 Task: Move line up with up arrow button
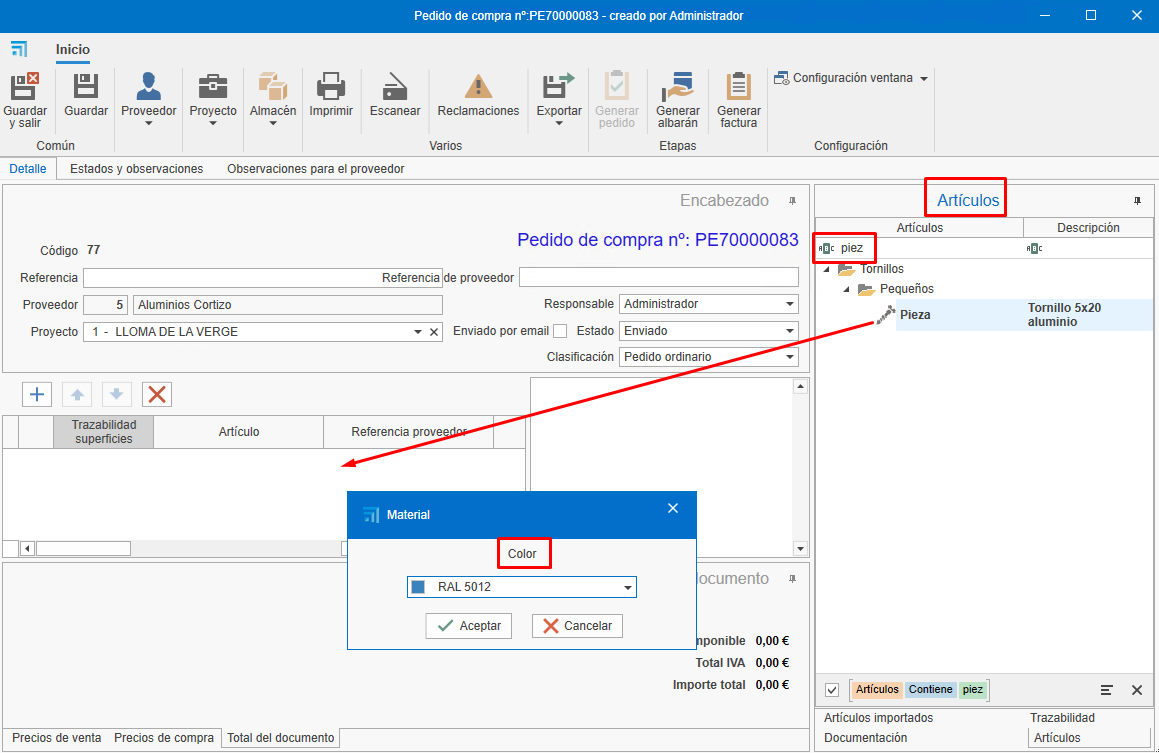pyautogui.click(x=77, y=395)
